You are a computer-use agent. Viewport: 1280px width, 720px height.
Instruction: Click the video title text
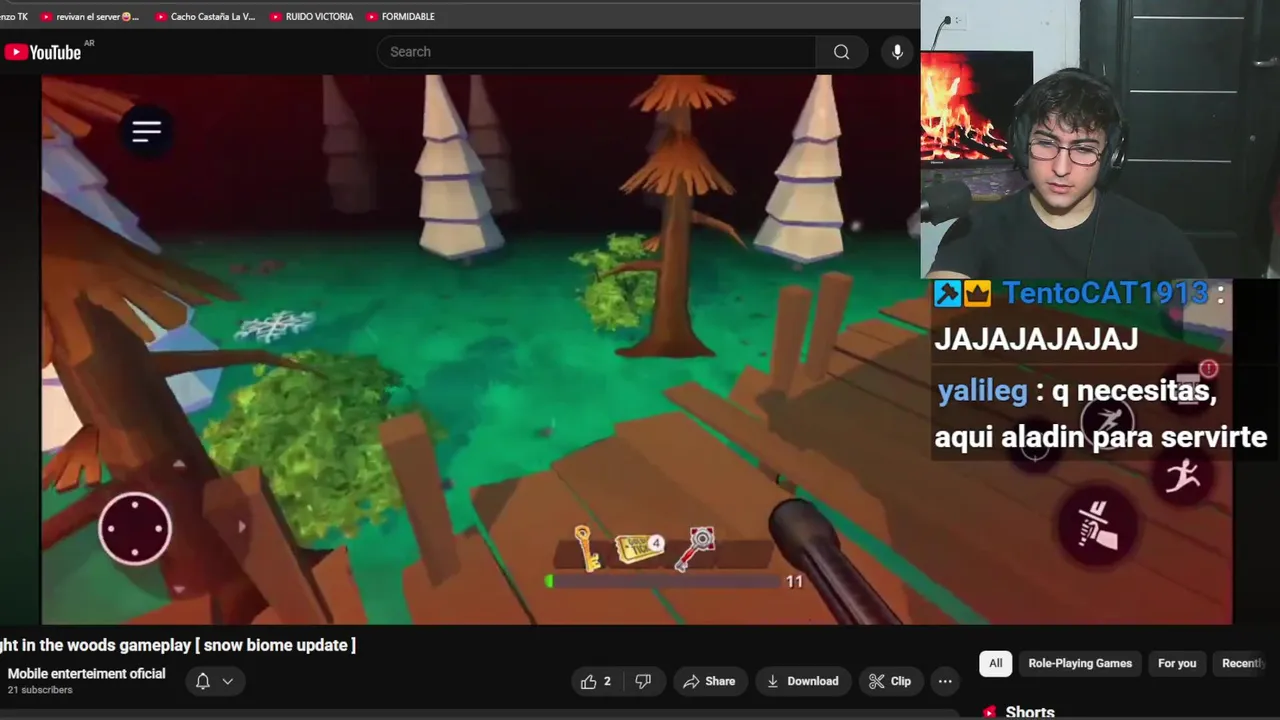[178, 645]
